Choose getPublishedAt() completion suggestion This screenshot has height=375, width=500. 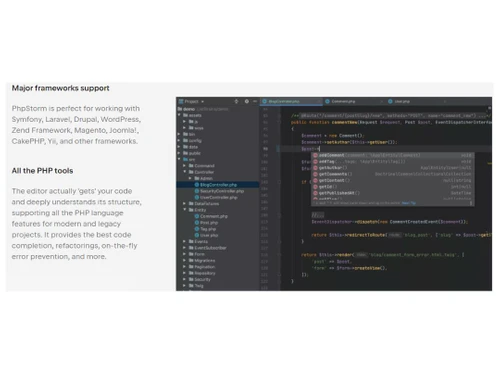(x=393, y=193)
